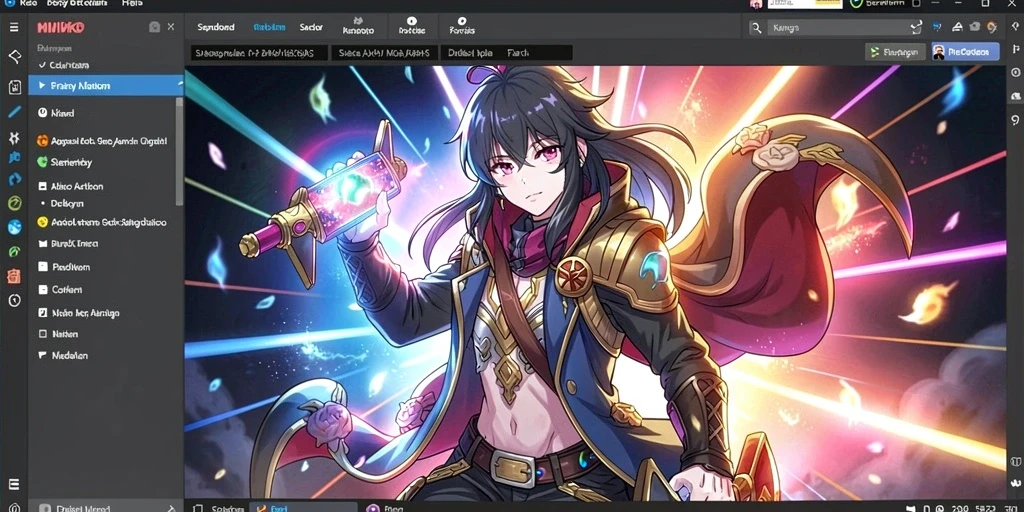This screenshot has width=1024, height=512.
Task: Open the second menu in the title bar
Action: point(76,3)
